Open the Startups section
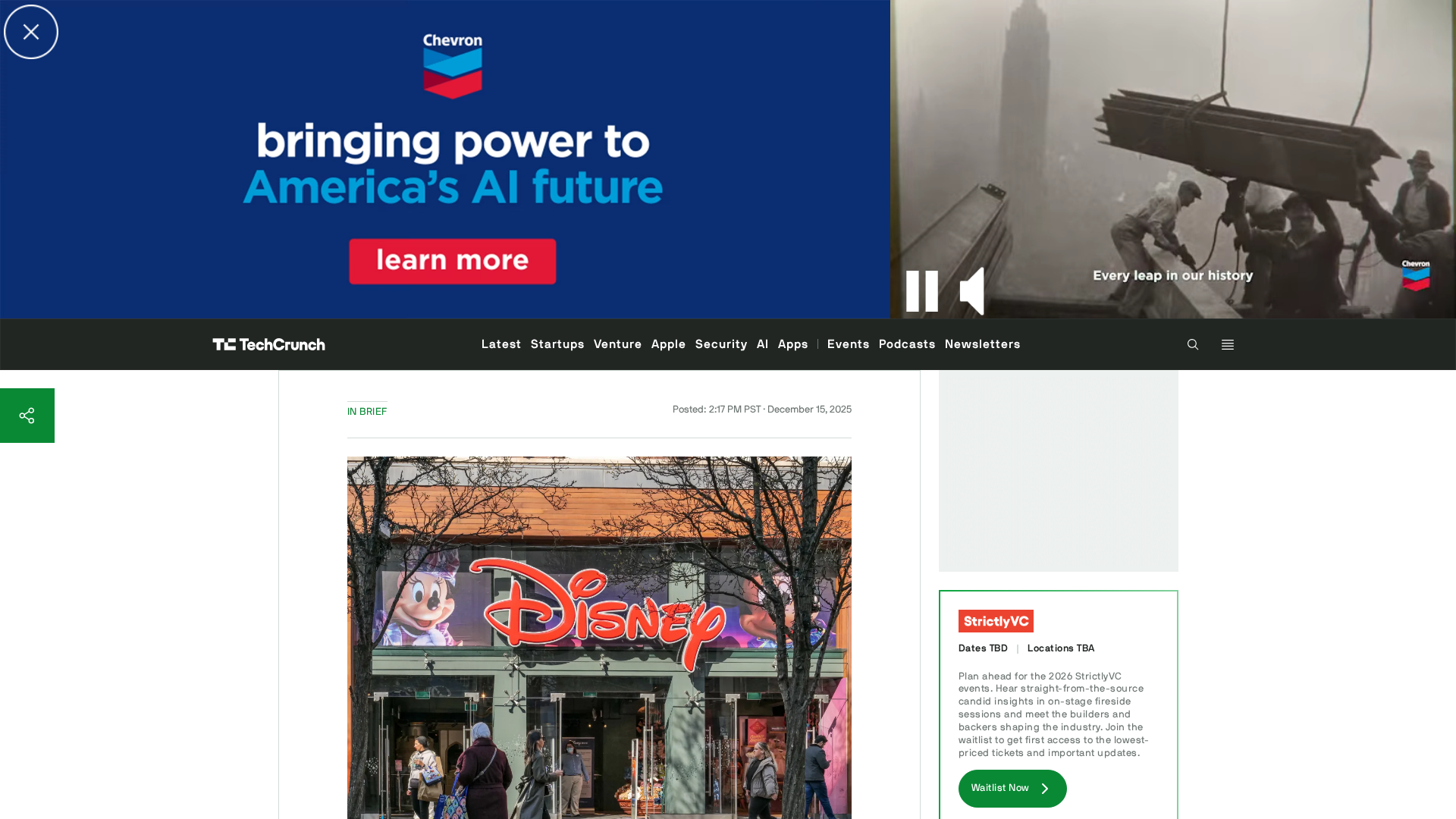This screenshot has width=1456, height=819. coord(557,344)
